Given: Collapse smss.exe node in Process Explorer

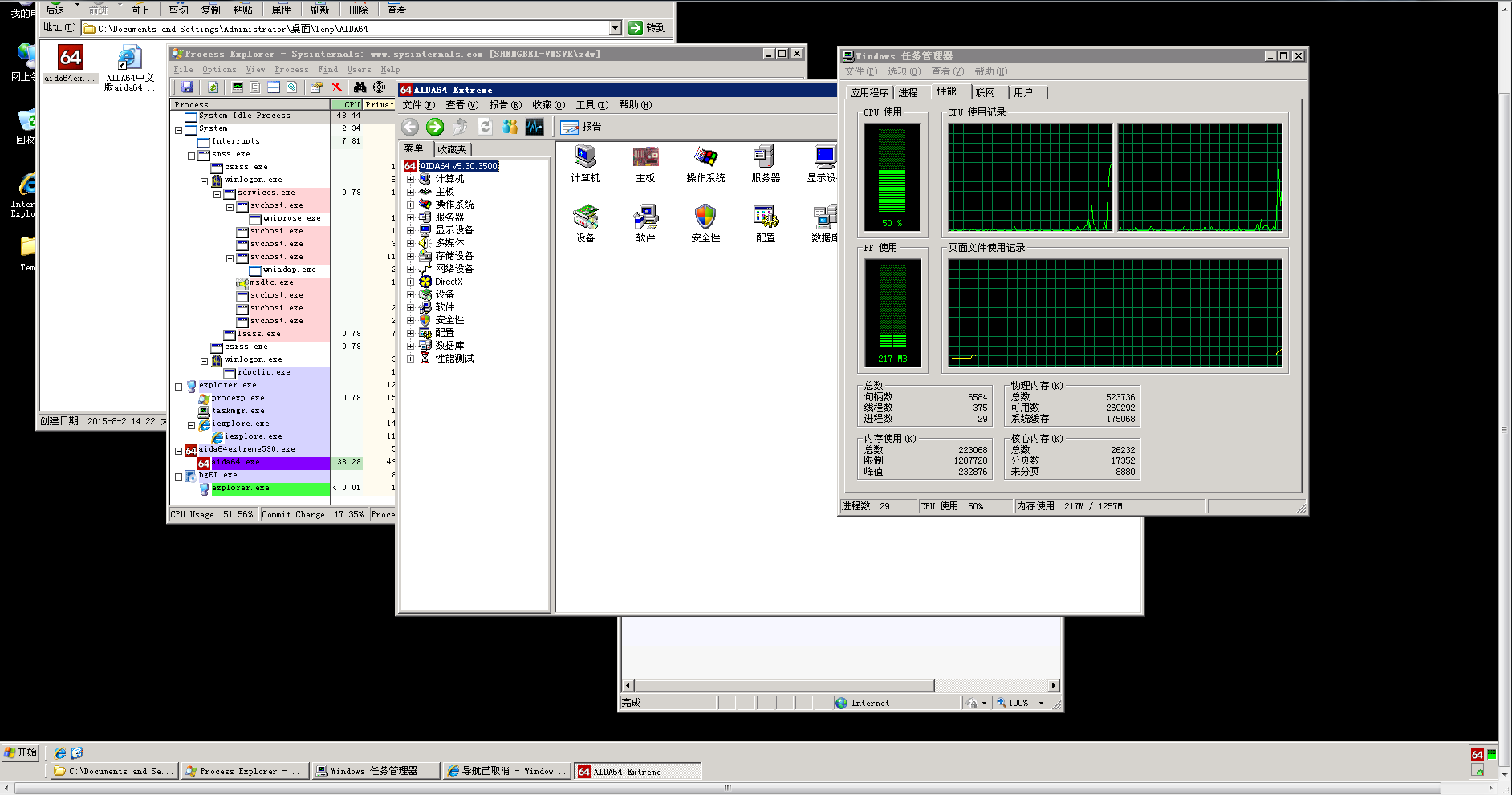Looking at the screenshot, I should 191,156.
